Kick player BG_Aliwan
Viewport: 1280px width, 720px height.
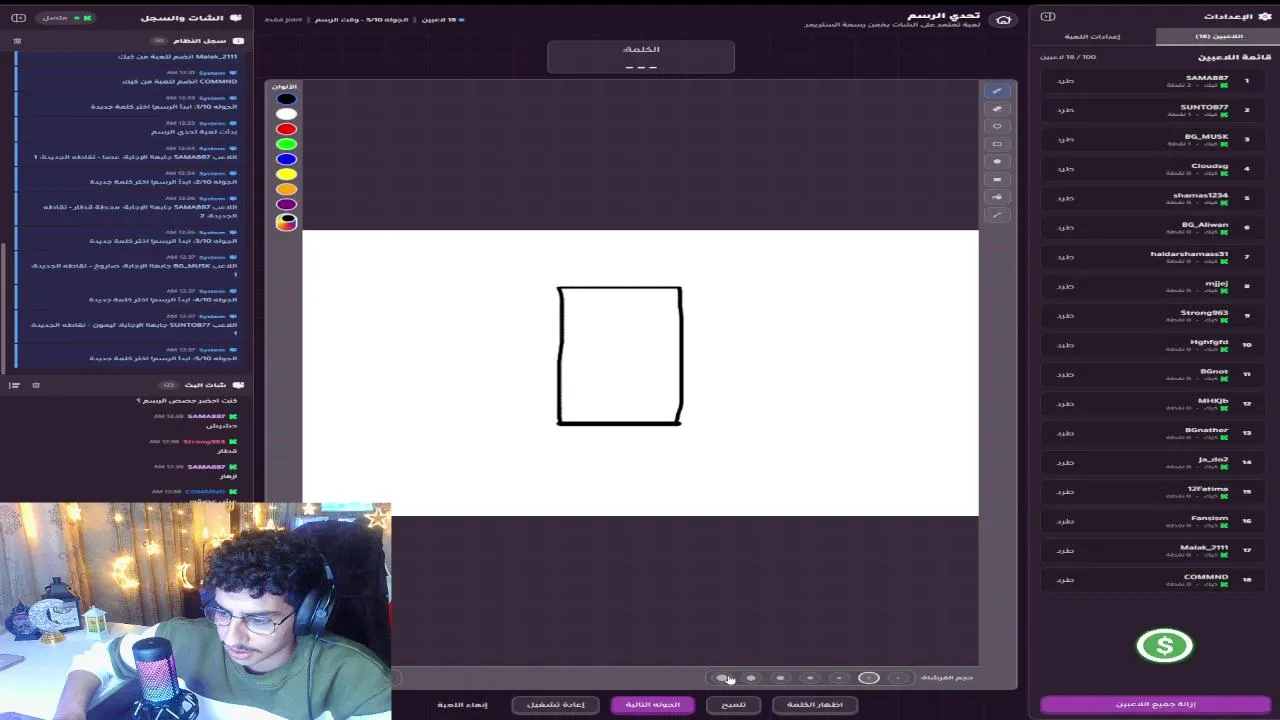coord(1066,227)
